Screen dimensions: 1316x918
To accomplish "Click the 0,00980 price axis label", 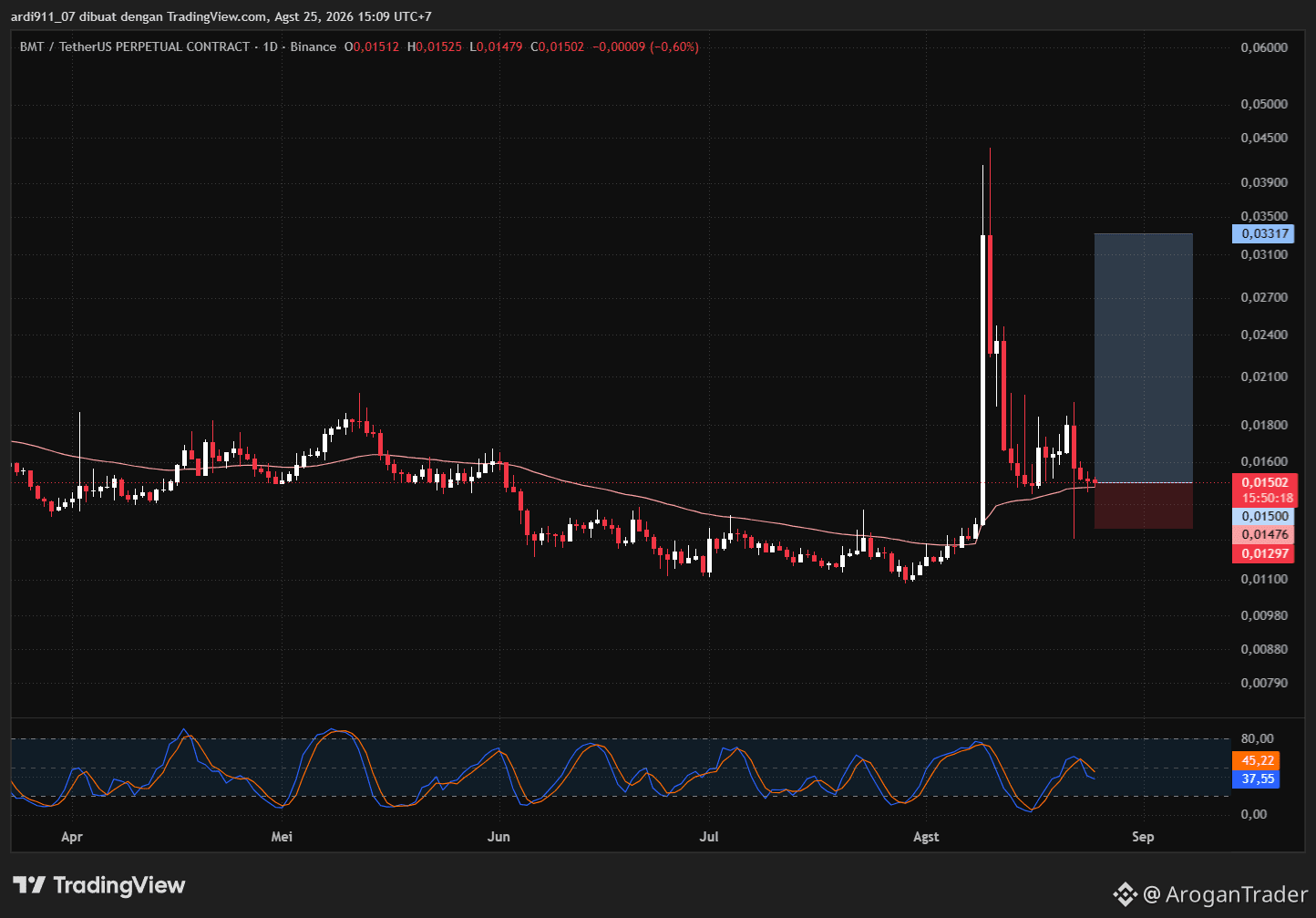I will coord(1265,615).
